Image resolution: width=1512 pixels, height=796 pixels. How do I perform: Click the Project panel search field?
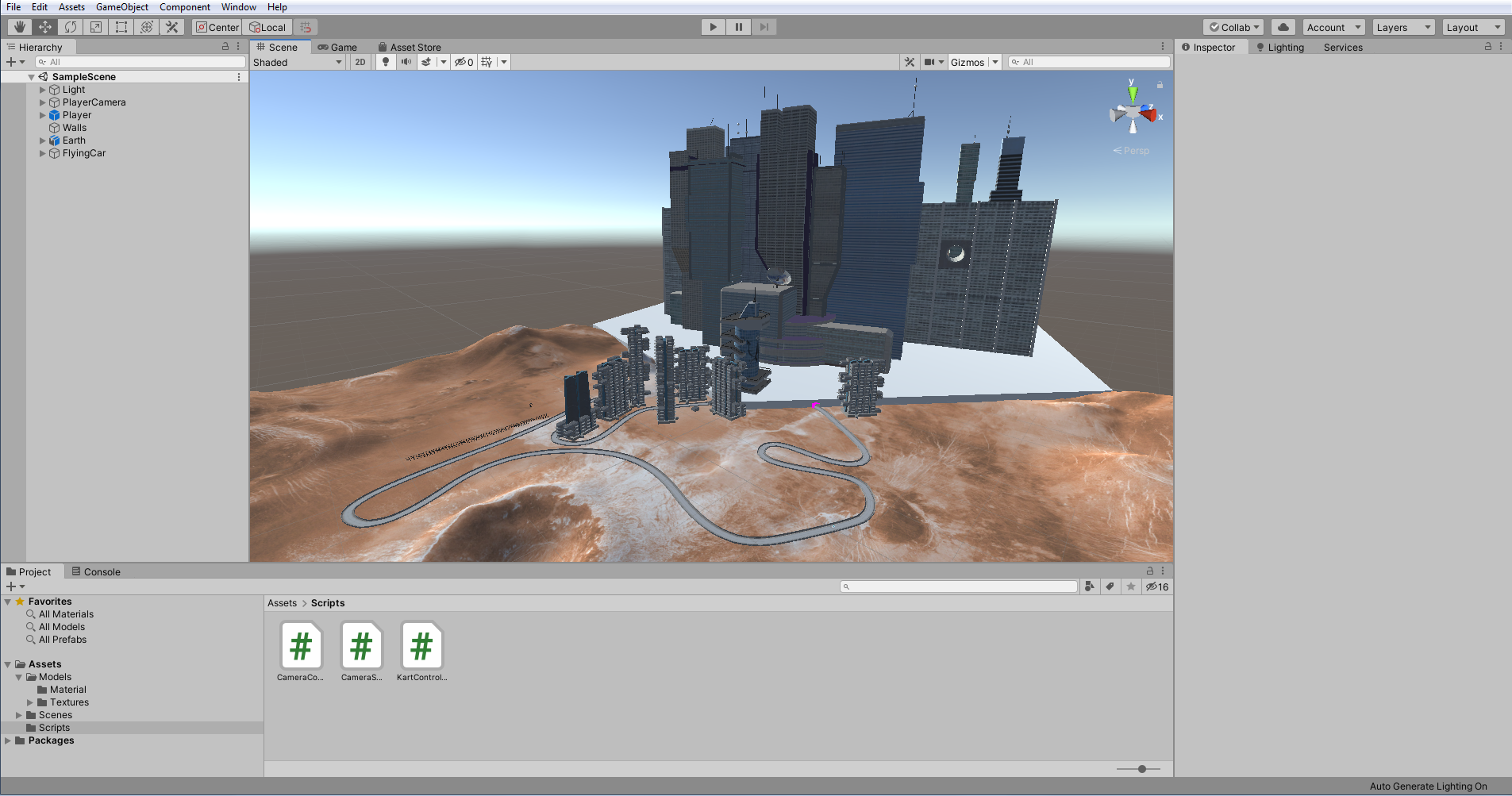coord(959,586)
